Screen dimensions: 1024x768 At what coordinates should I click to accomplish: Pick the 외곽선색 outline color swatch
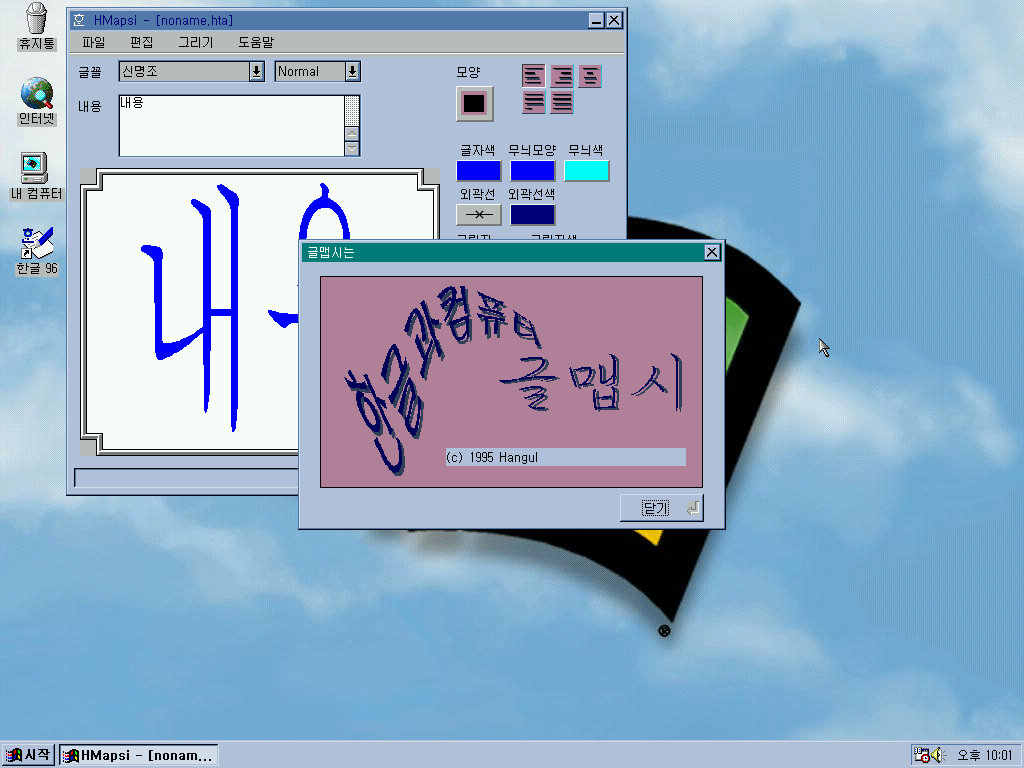tap(532, 214)
